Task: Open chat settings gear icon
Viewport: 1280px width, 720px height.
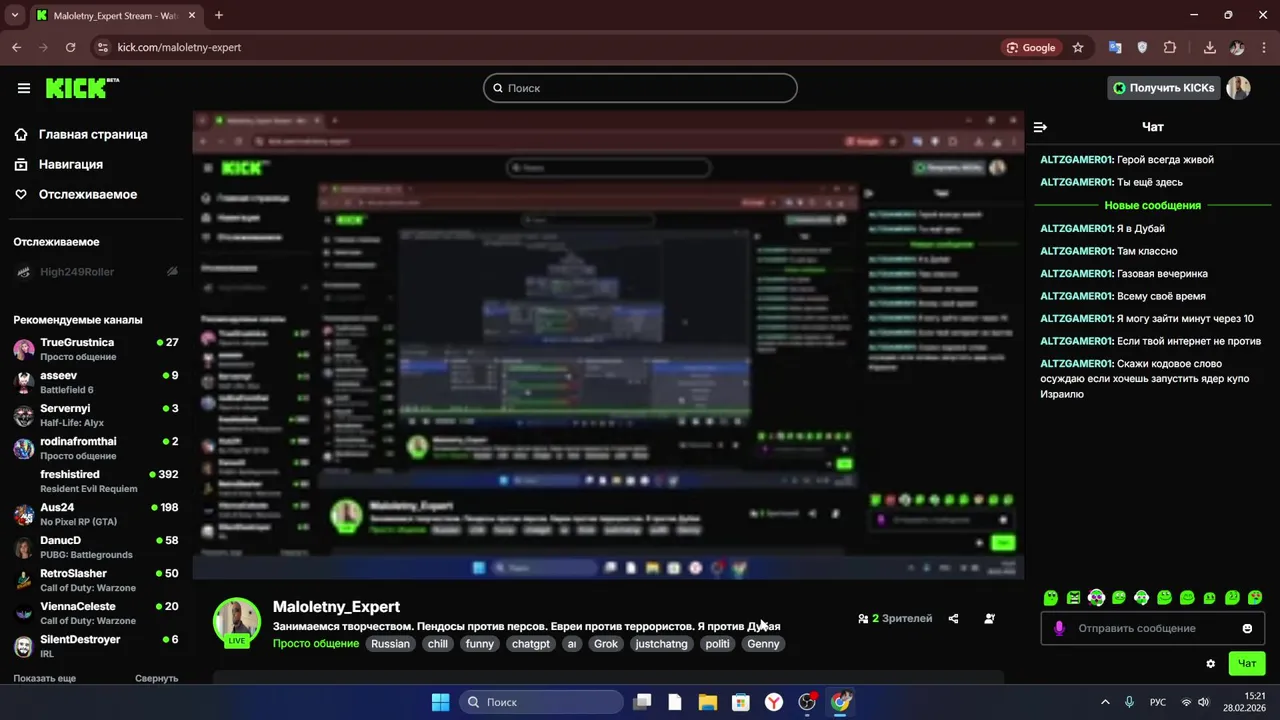Action: [1211, 663]
